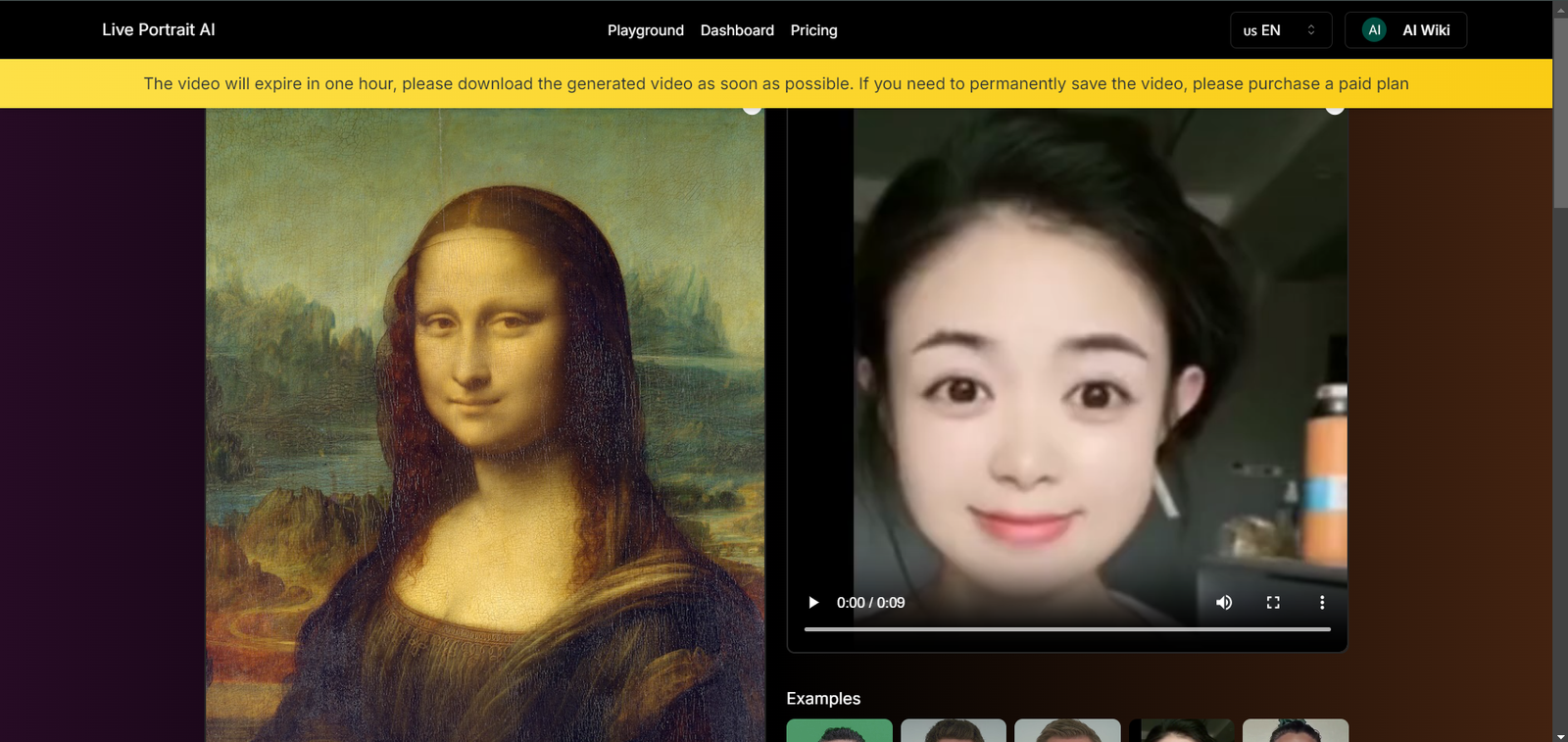Screen dimensions: 1568x742
Task: Open the Dashboard menu item
Action: (737, 30)
